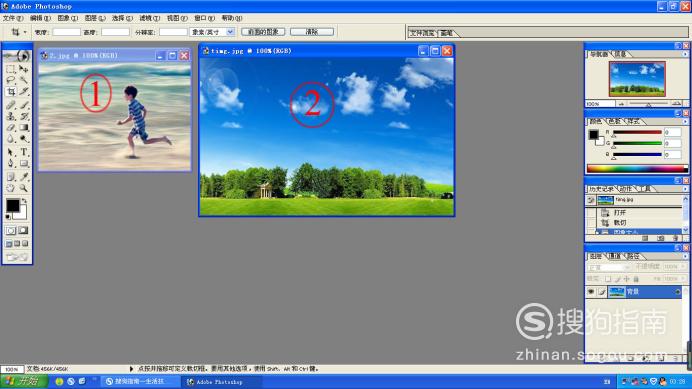Open the Filter (滤镜) menu
The image size is (692, 389).
coord(149,18)
